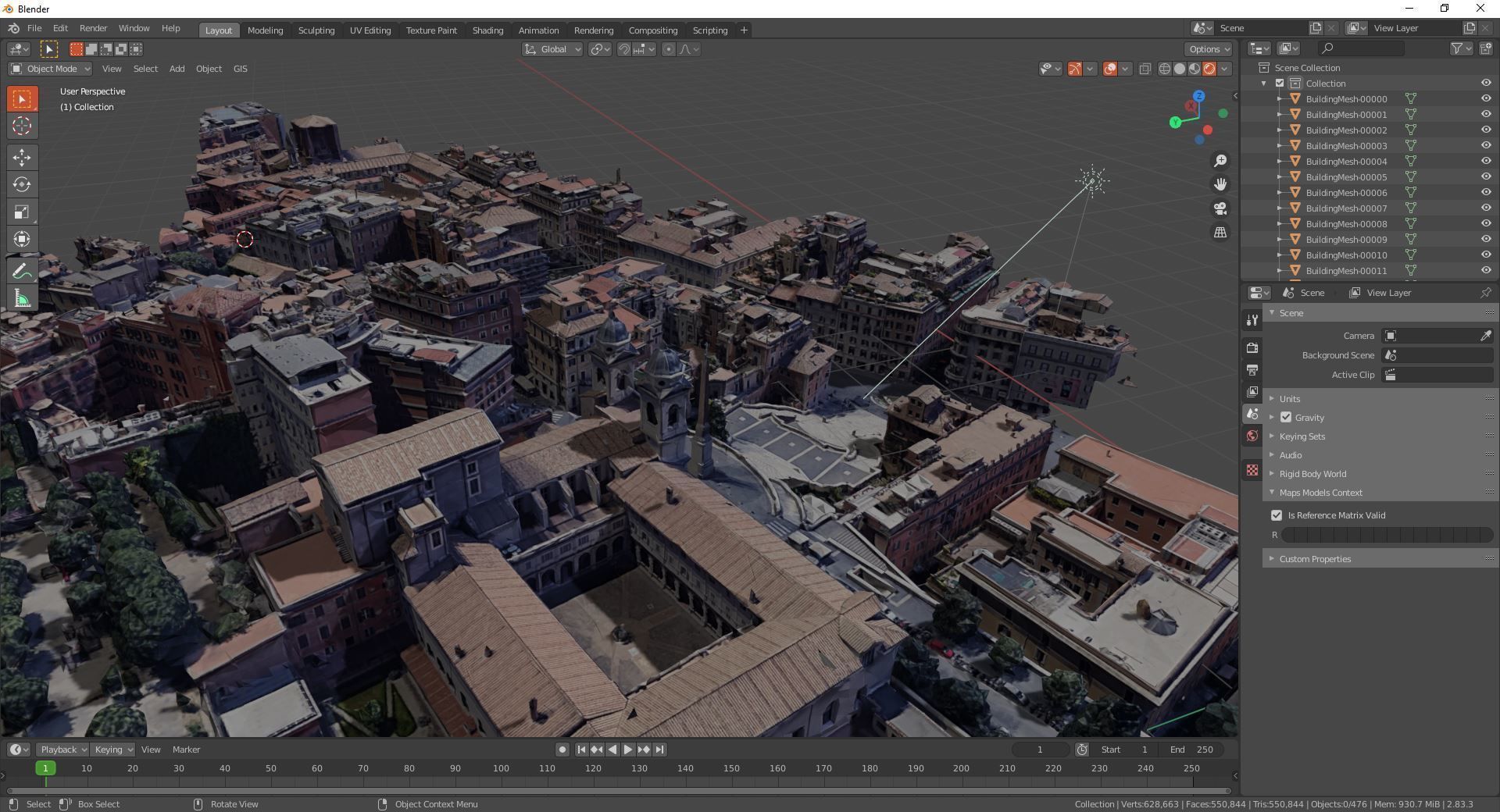Select BuildingMesh-00005 in the outliner
The image size is (1500, 812).
click(x=1346, y=177)
